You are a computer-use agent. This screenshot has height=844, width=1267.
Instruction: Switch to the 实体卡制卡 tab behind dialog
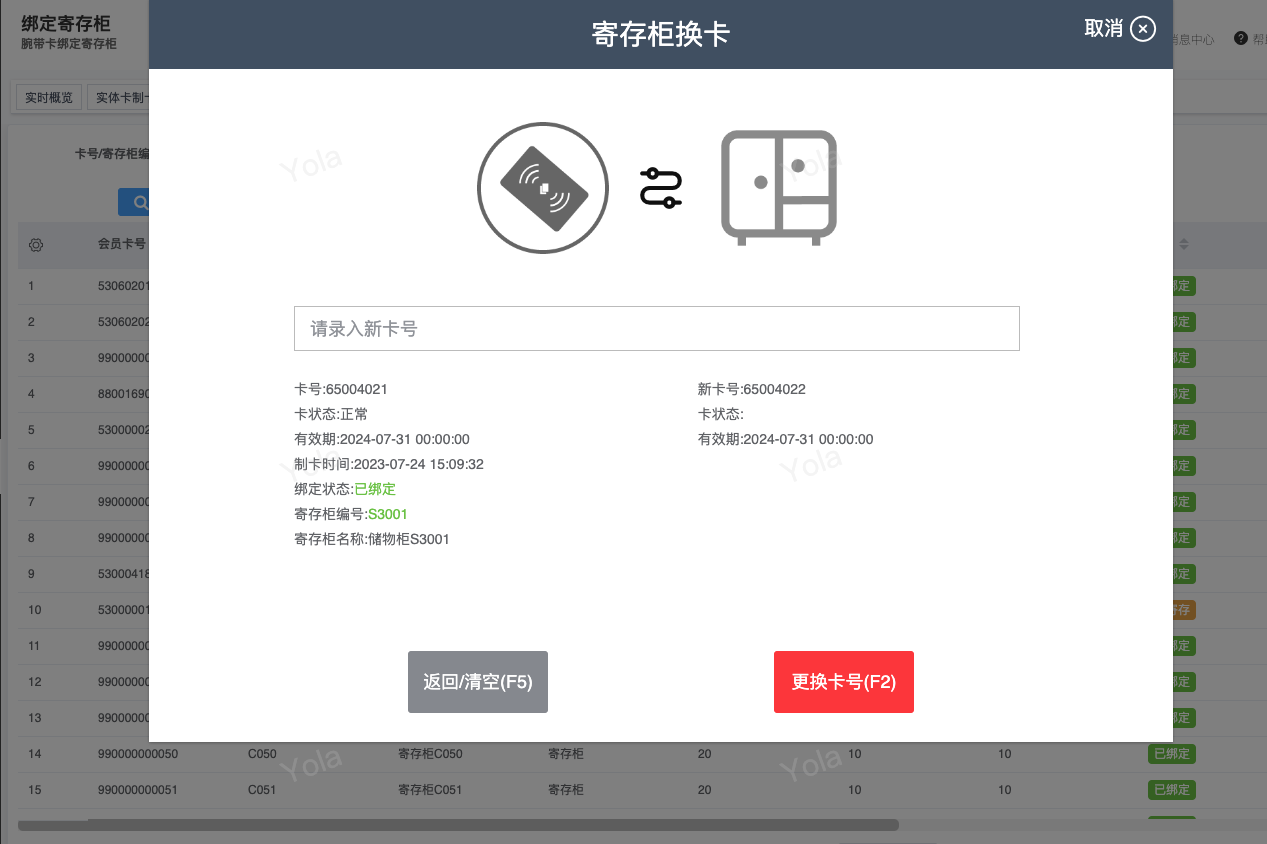(118, 98)
